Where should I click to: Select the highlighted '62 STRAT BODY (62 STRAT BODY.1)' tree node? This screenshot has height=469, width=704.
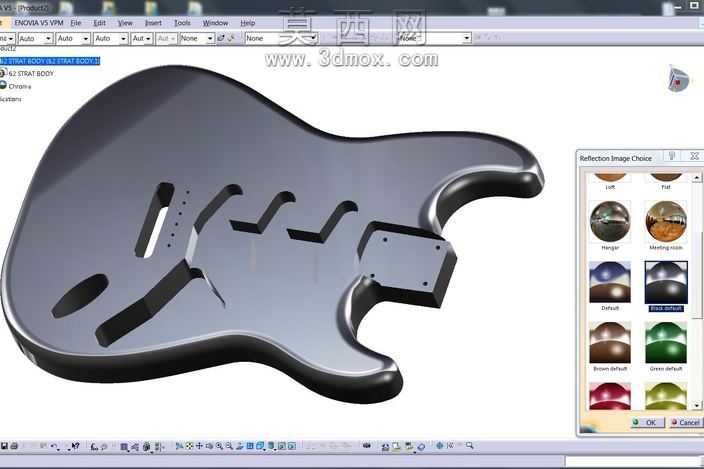point(50,61)
